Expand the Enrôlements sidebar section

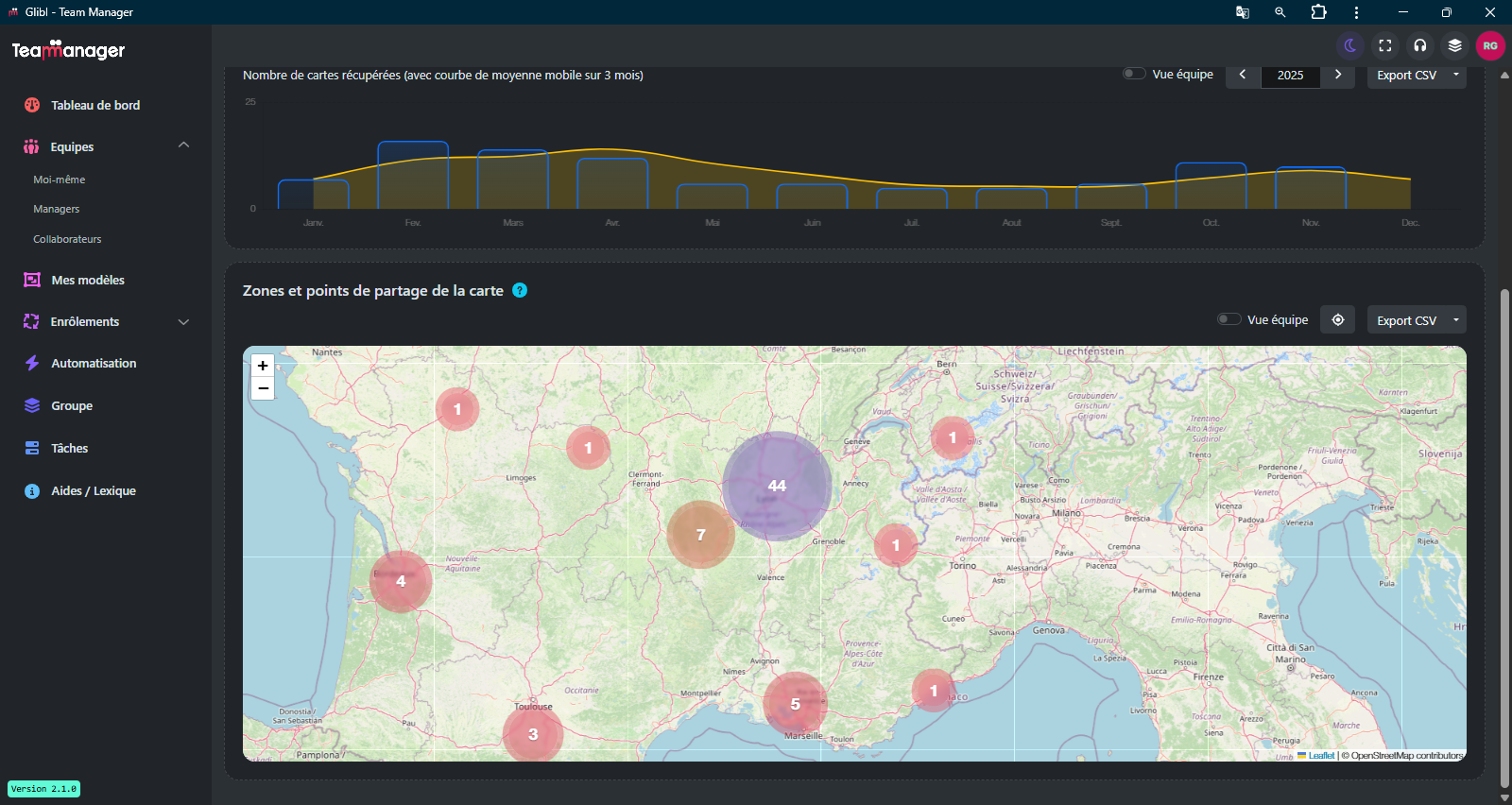(x=183, y=322)
